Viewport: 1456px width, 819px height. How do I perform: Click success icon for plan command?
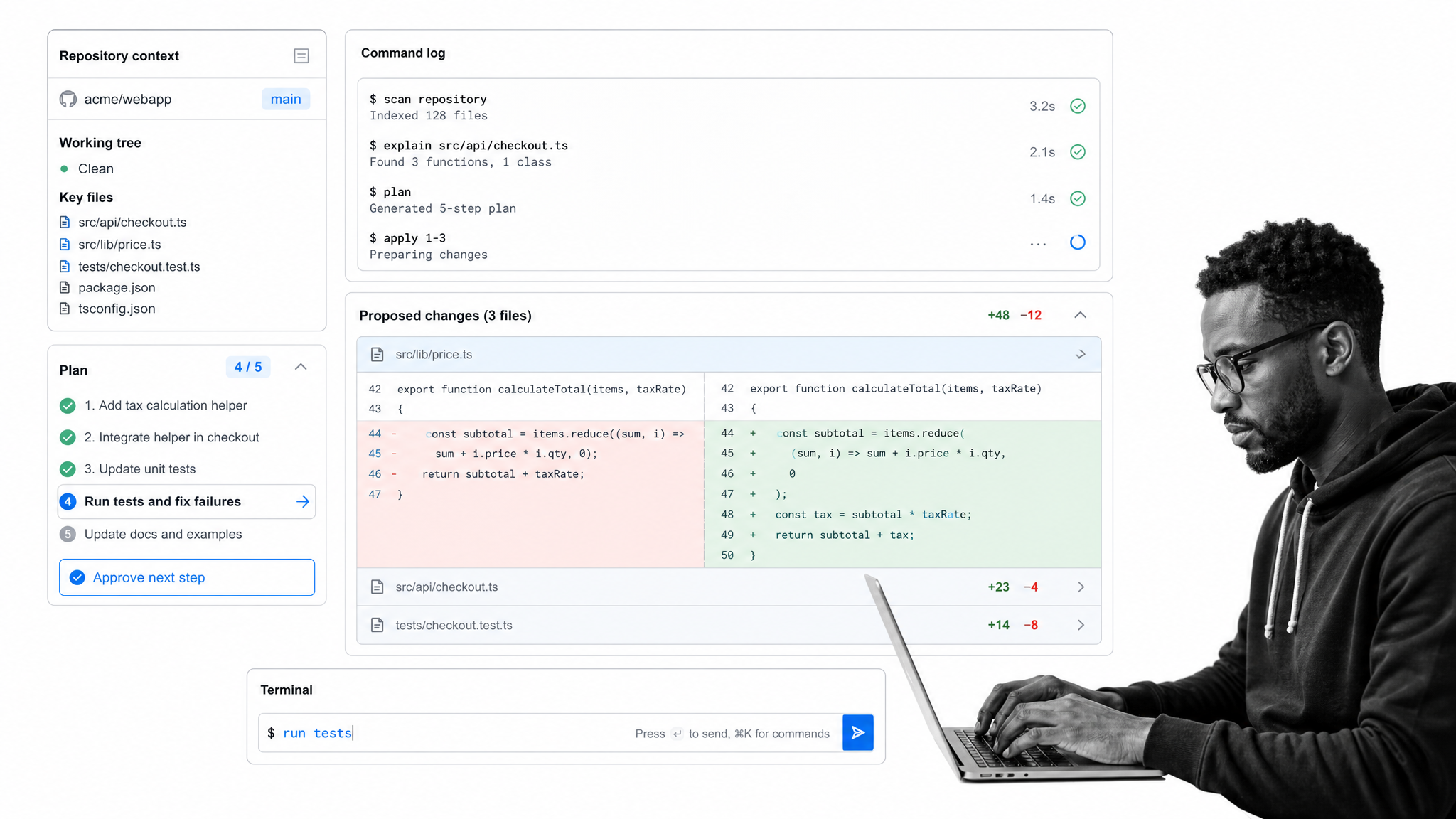pyautogui.click(x=1078, y=198)
